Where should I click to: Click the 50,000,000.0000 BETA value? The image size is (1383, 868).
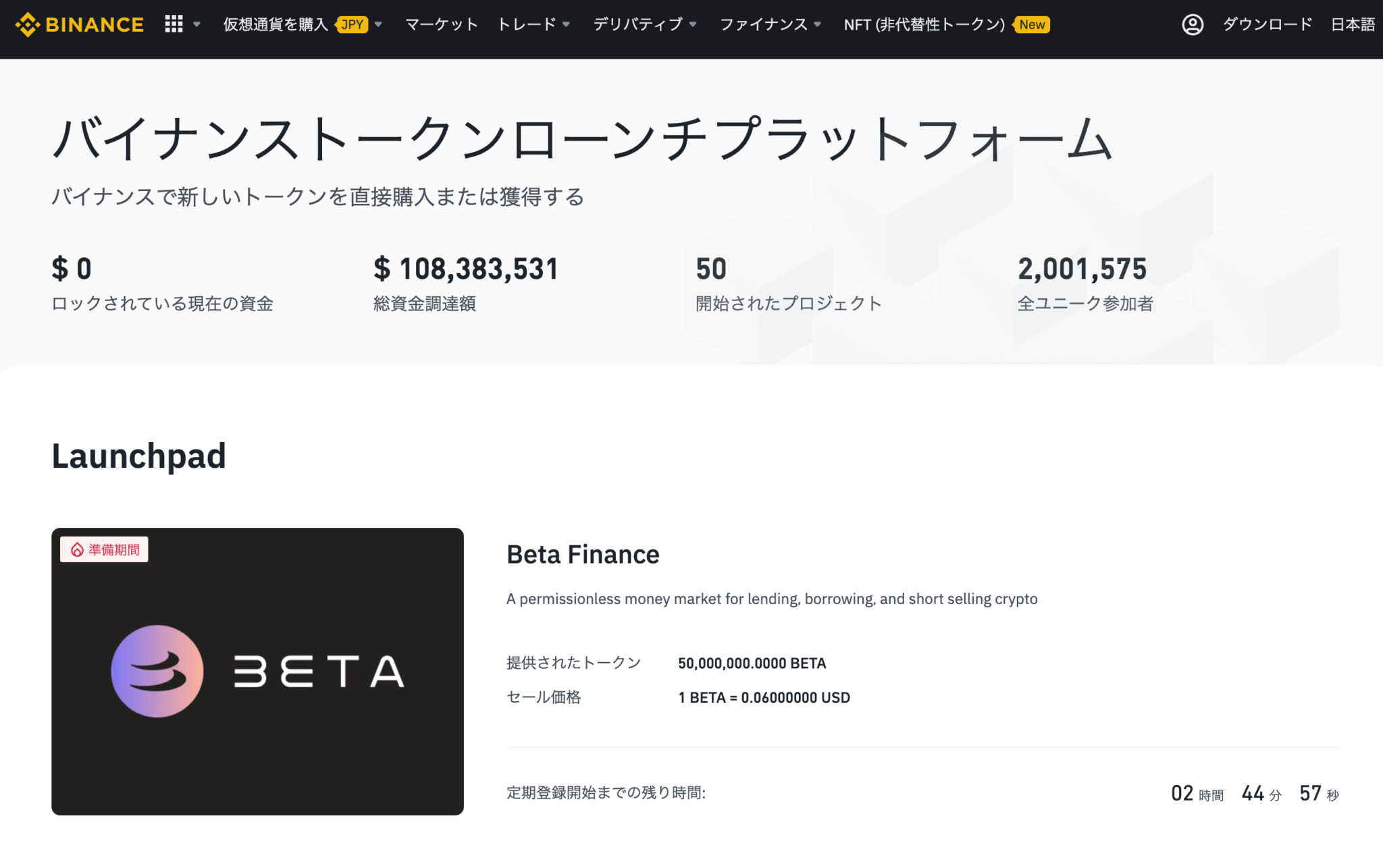pos(752,663)
